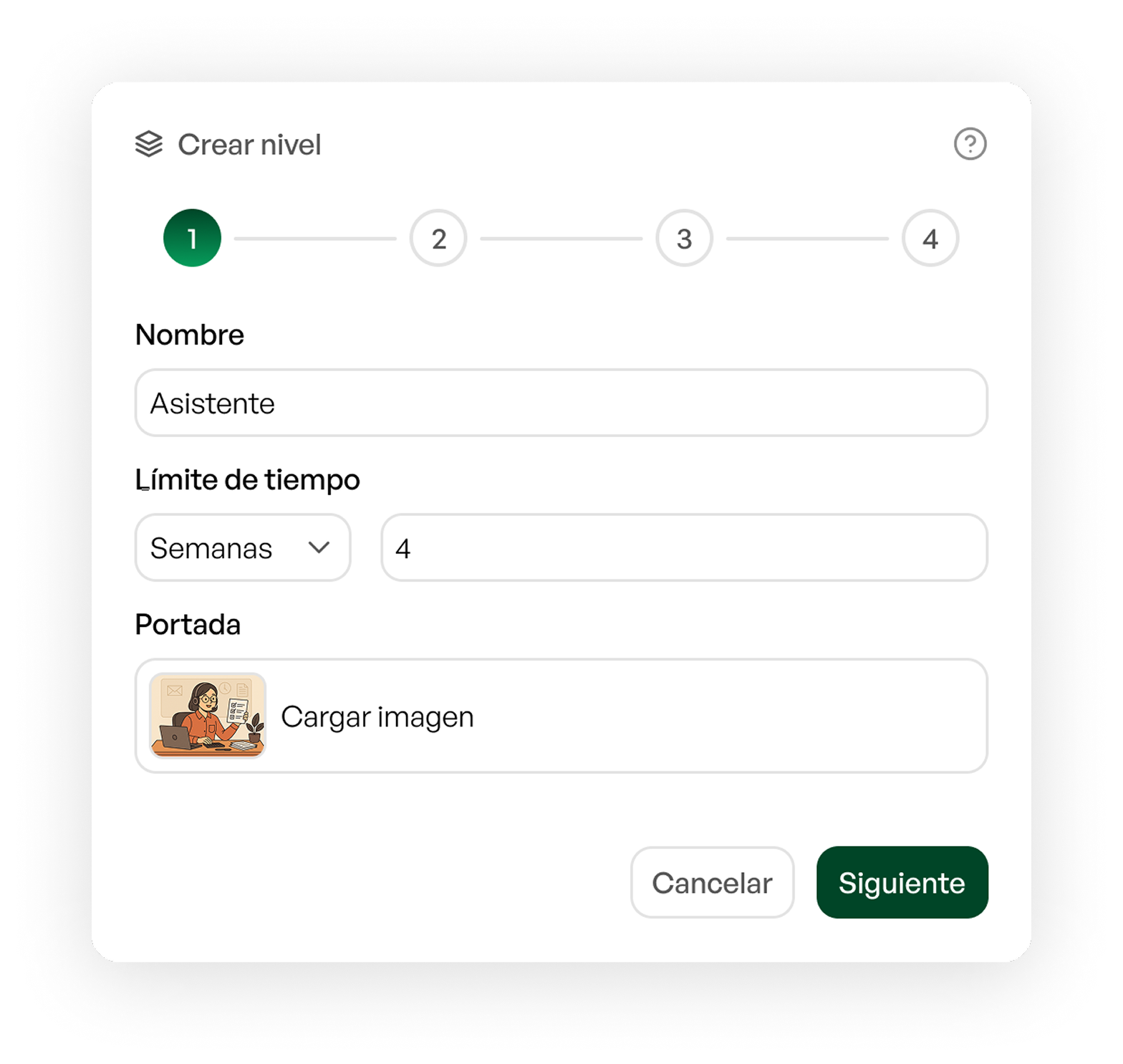Click the Límite de tiempo label
Viewport: 1123px width, 1064px height.
coord(247,479)
